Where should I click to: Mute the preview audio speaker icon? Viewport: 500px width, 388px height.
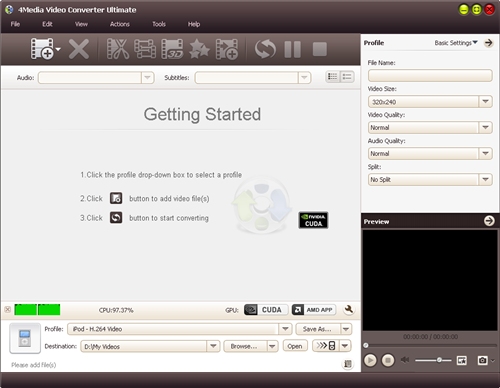tap(405, 360)
